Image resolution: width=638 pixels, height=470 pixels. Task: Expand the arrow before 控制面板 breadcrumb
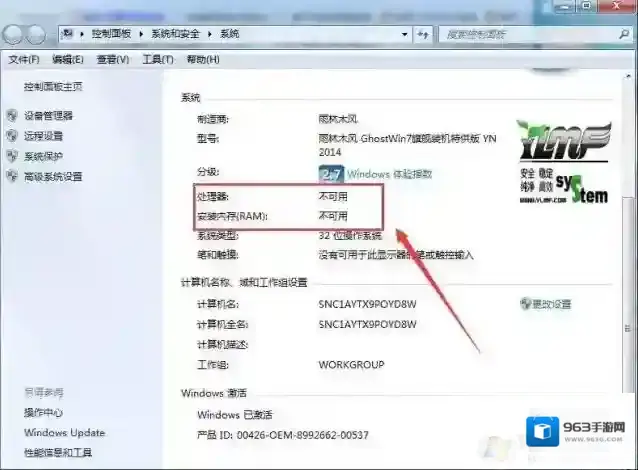(x=82, y=34)
